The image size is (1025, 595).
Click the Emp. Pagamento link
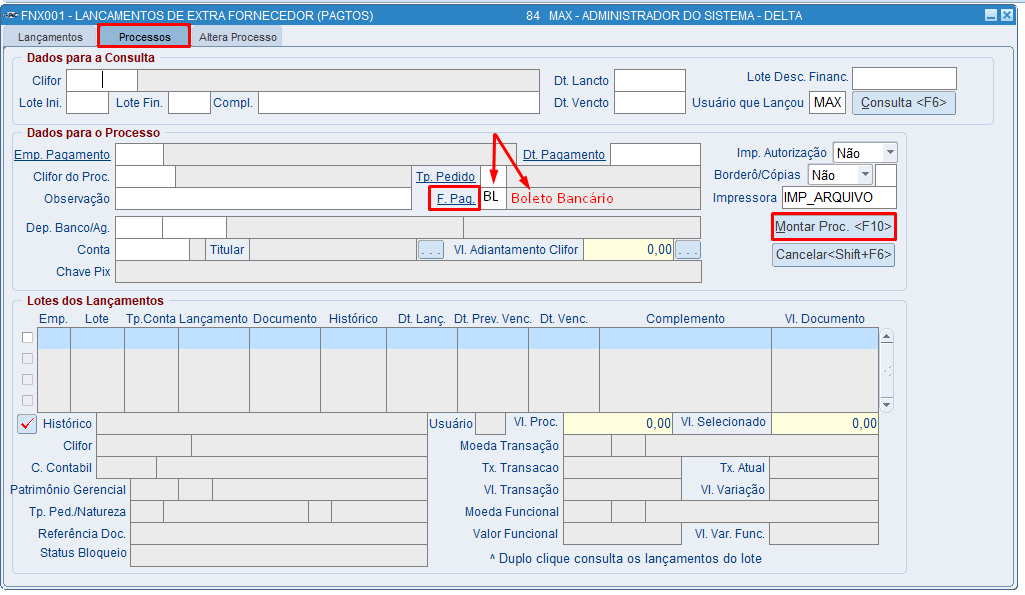62,155
